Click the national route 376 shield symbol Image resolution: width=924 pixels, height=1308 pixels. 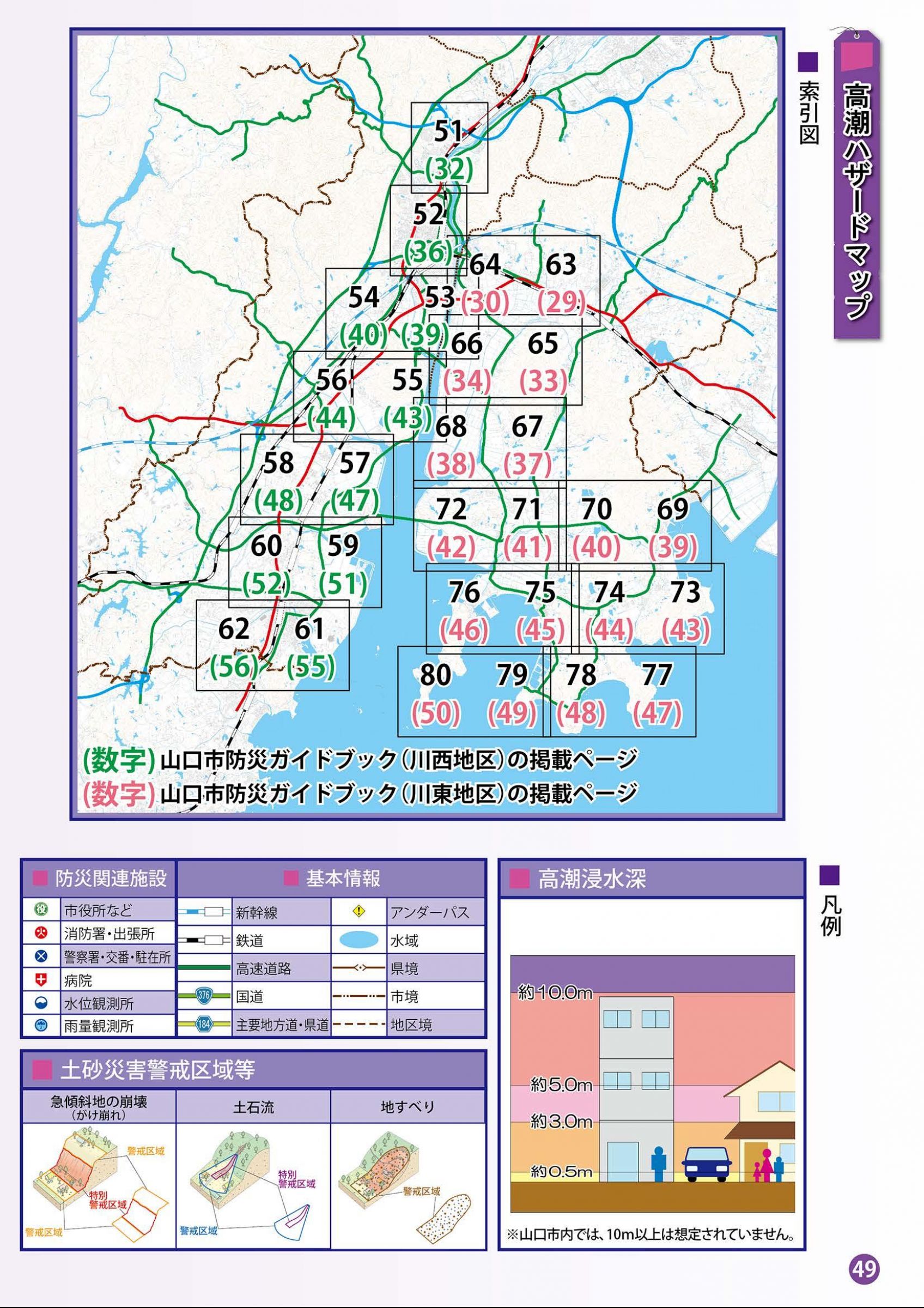pos(204,996)
